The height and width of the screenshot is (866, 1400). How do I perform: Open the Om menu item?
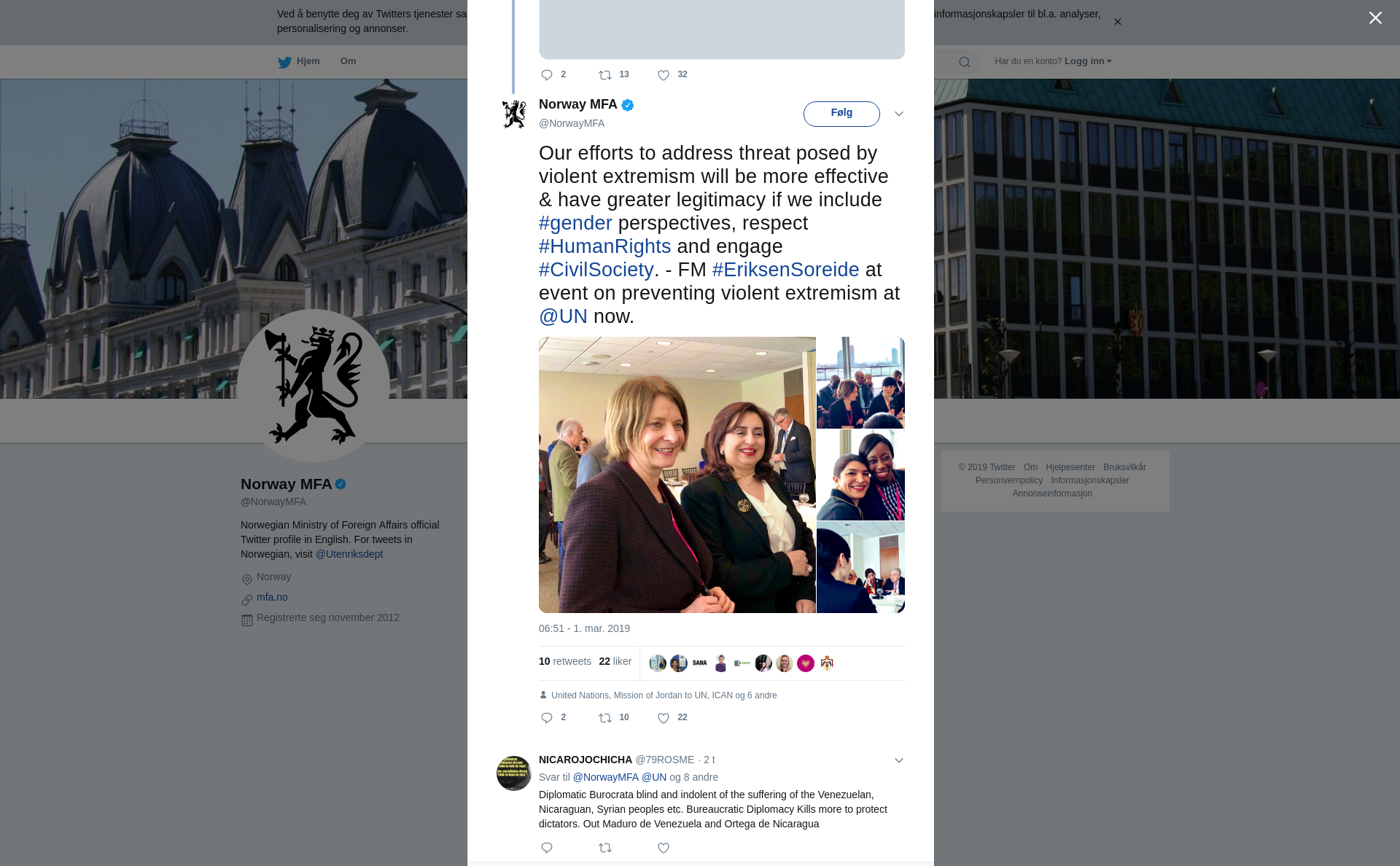click(x=348, y=61)
